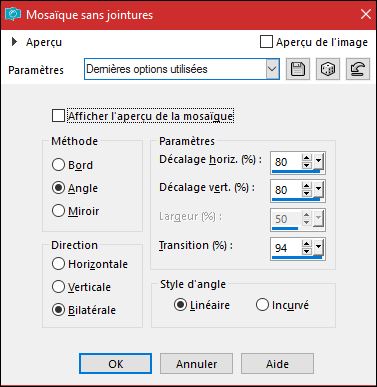The width and height of the screenshot is (377, 387).
Task: Click inside the Décalage vert. value field
Action: [287, 190]
